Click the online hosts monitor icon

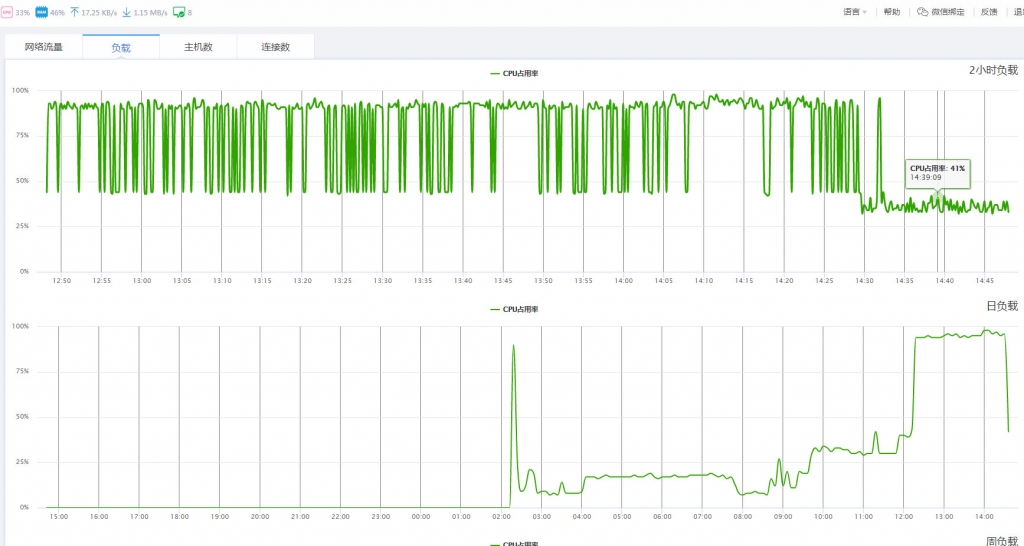tap(179, 12)
